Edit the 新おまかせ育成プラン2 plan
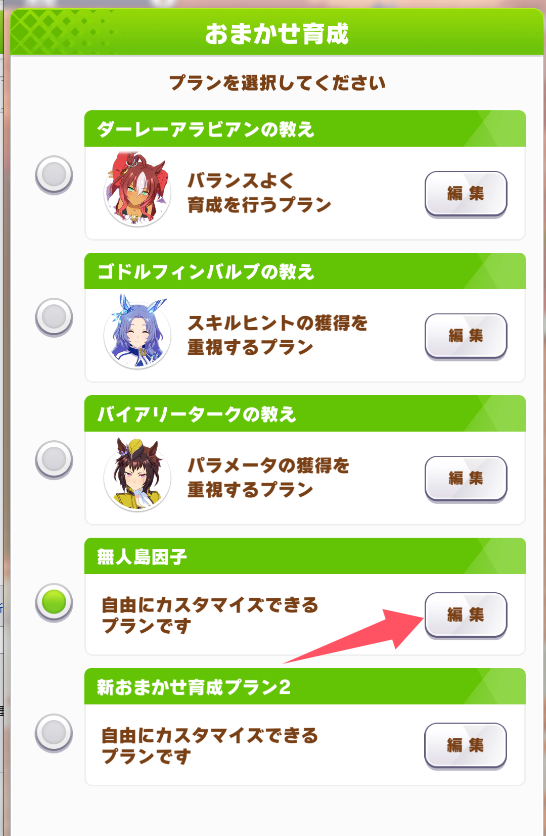The height and width of the screenshot is (836, 546). (x=465, y=745)
